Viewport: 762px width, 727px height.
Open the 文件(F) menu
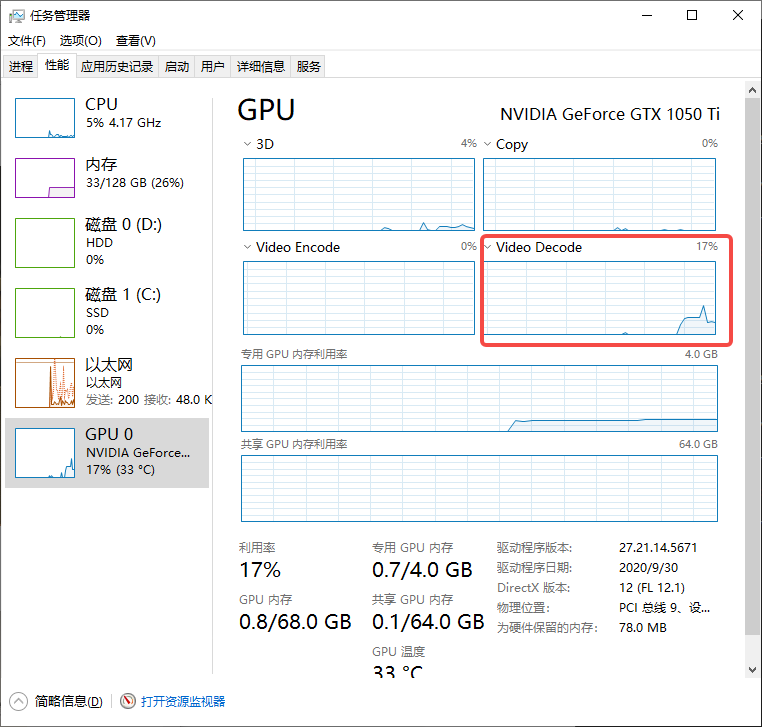point(27,41)
